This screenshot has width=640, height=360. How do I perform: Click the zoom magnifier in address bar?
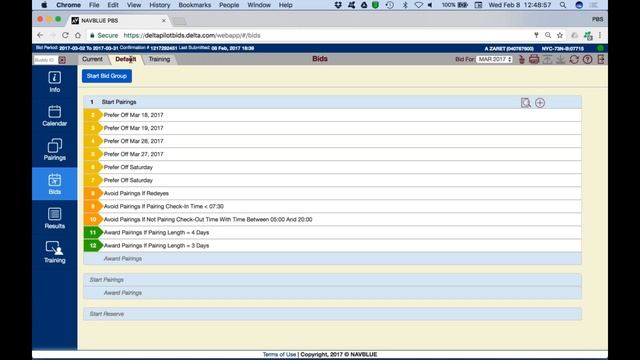click(548, 36)
